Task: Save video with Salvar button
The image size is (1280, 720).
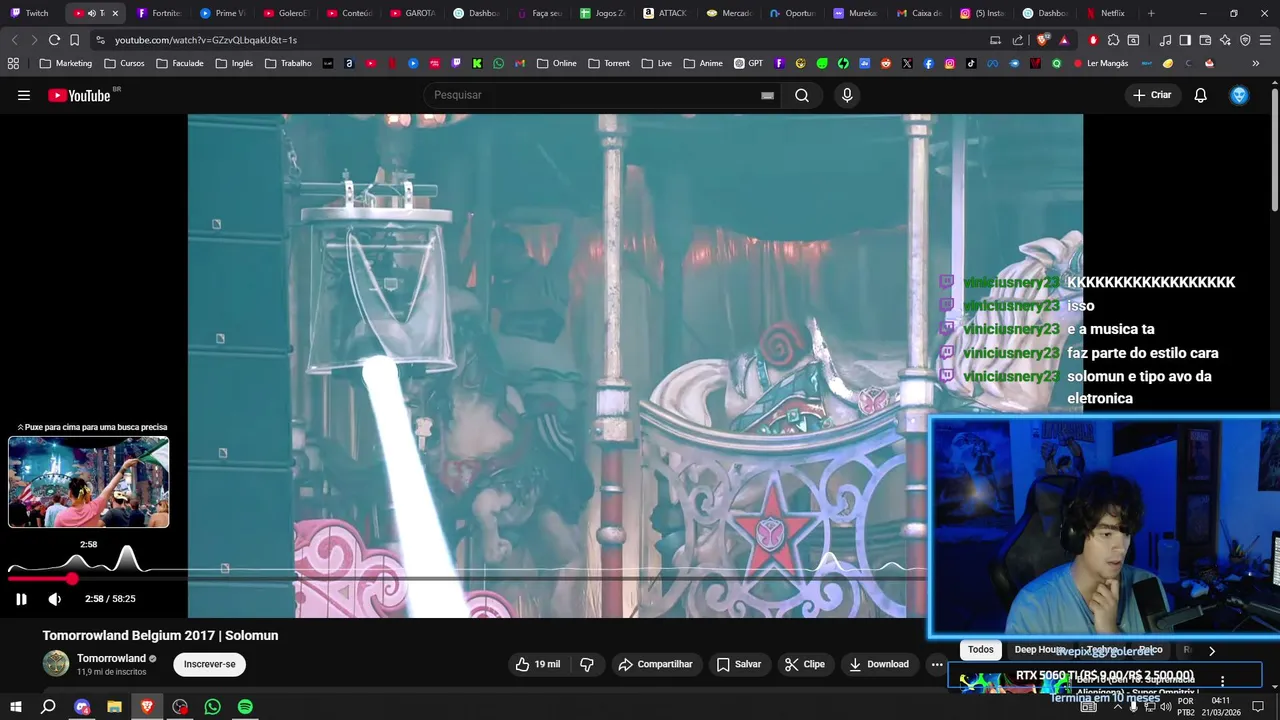Action: 739,664
